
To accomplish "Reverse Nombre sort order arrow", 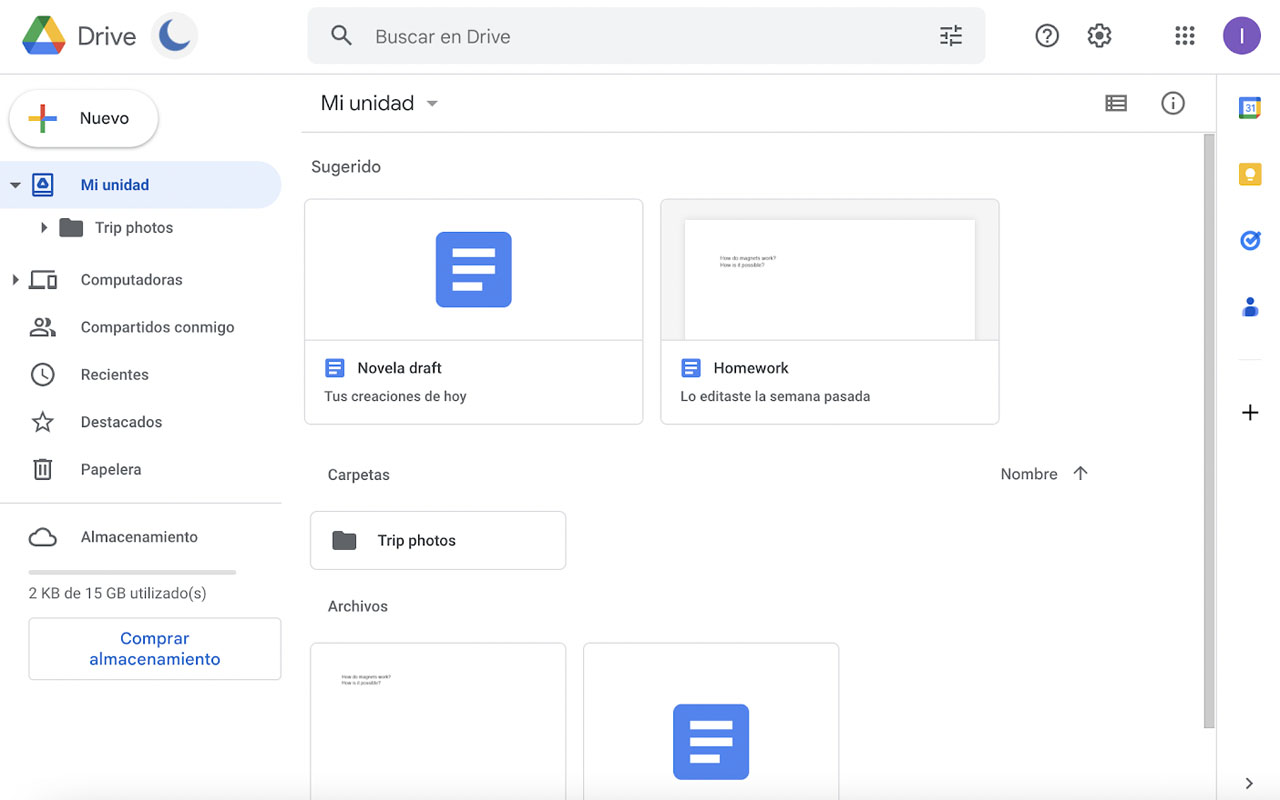I will click(1081, 473).
